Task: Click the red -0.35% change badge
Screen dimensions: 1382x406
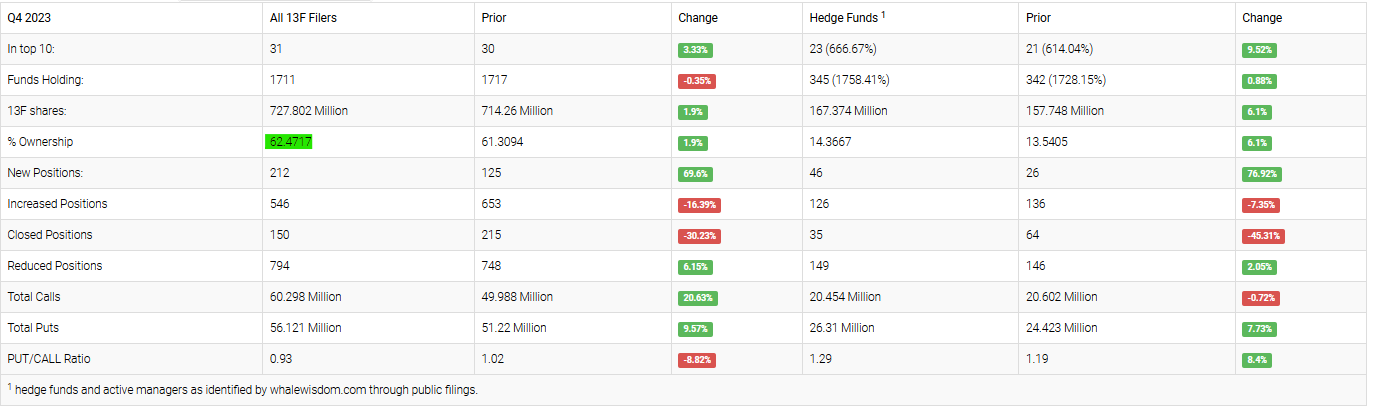Action: [696, 80]
